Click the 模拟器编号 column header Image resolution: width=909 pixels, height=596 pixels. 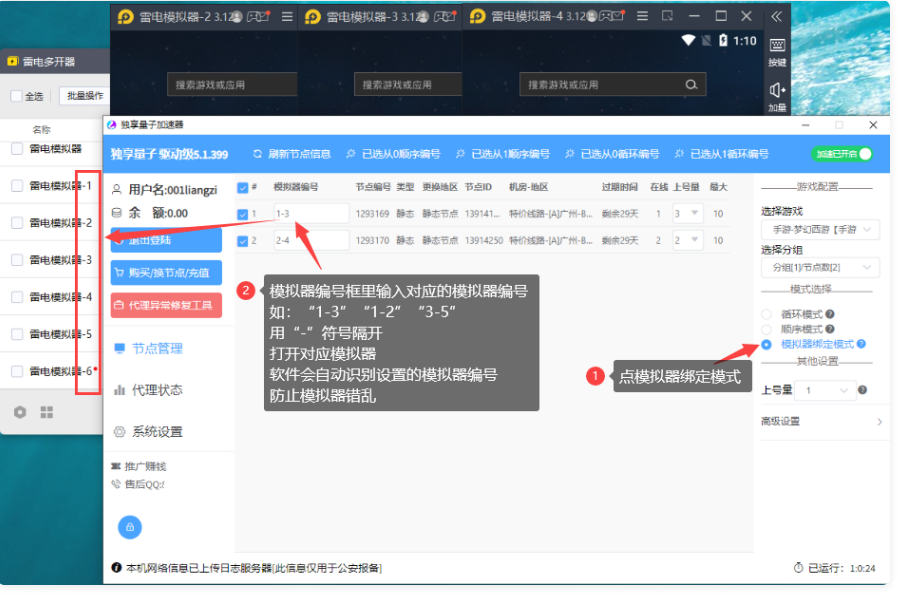coord(296,187)
